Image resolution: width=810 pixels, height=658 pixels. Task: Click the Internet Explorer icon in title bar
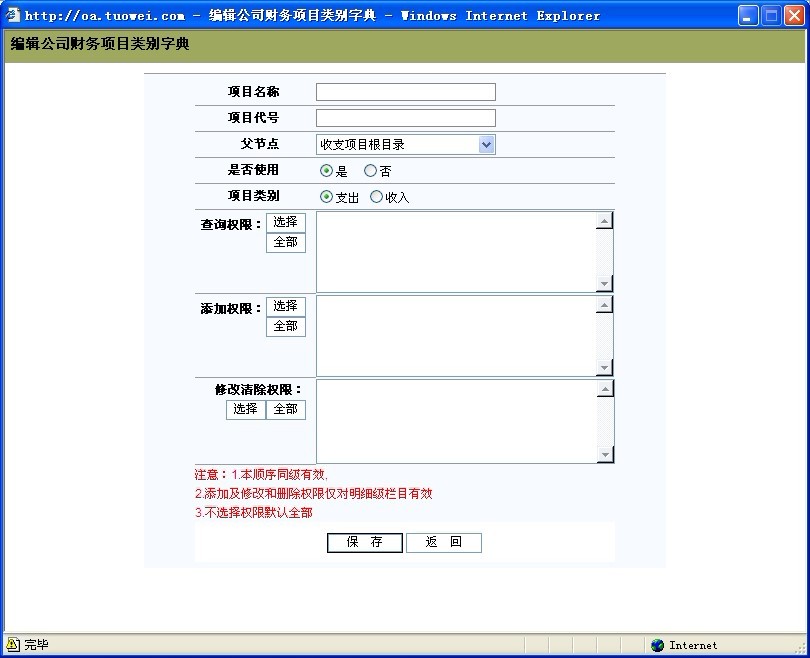click(13, 15)
